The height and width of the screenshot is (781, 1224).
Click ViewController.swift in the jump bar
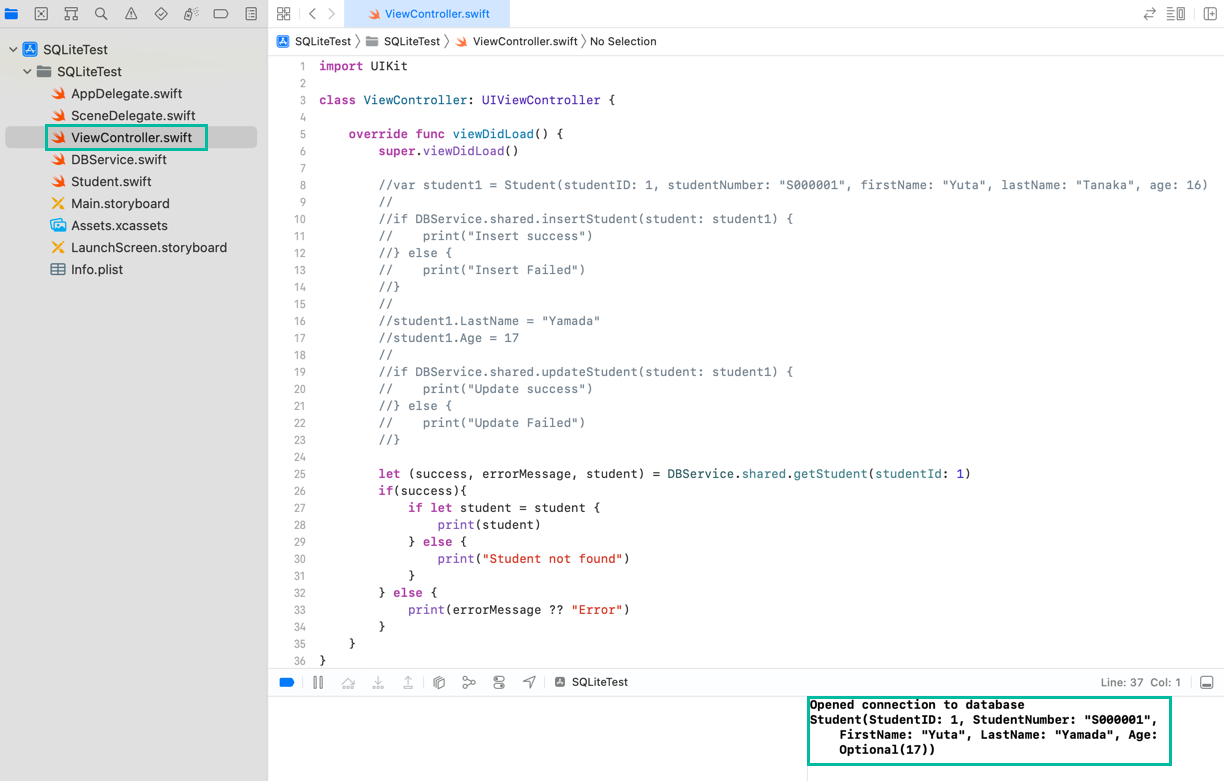516,41
